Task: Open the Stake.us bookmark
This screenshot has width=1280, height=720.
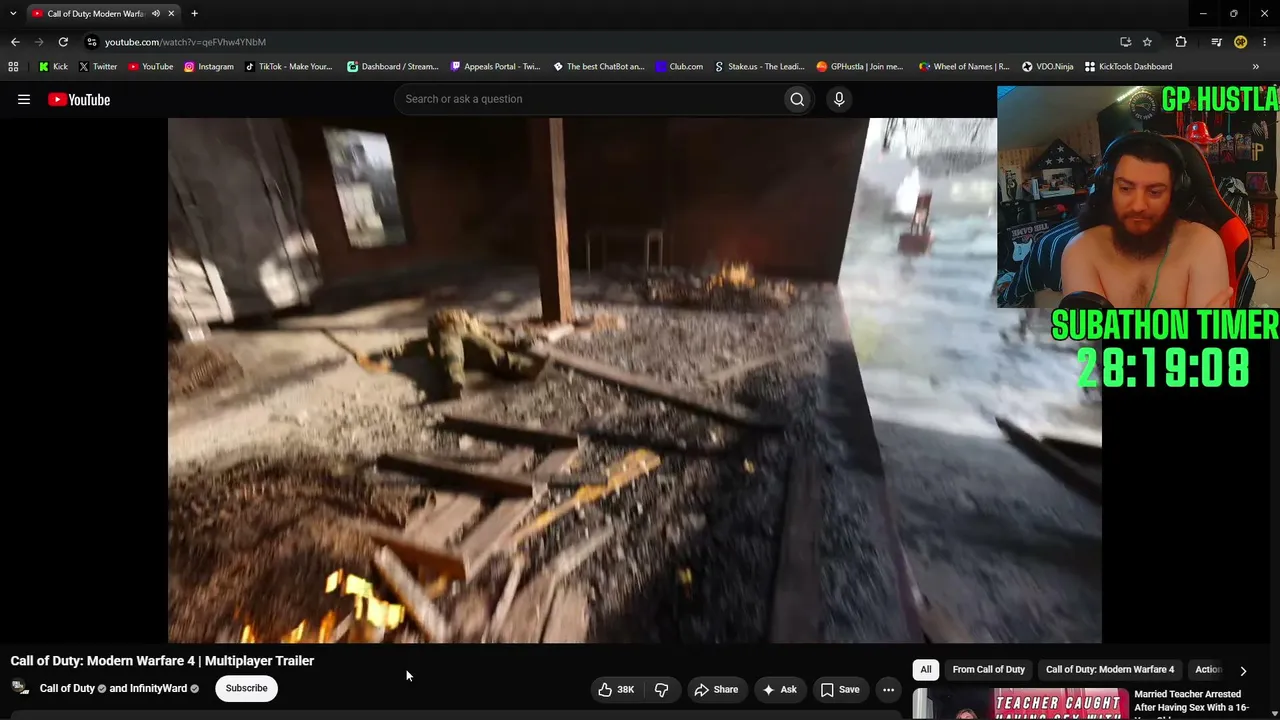Action: tap(759, 67)
